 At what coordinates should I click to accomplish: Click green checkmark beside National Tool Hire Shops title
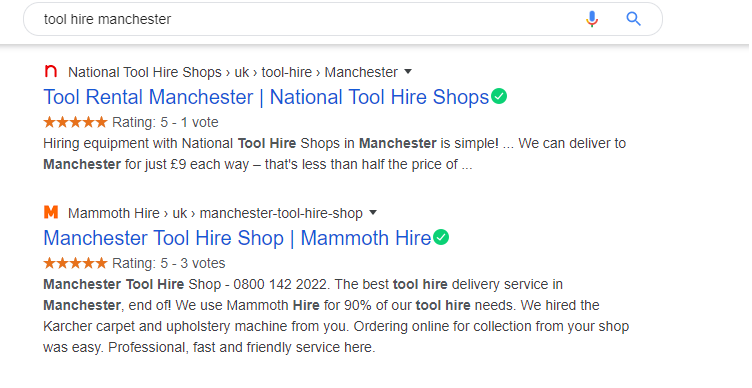[499, 96]
